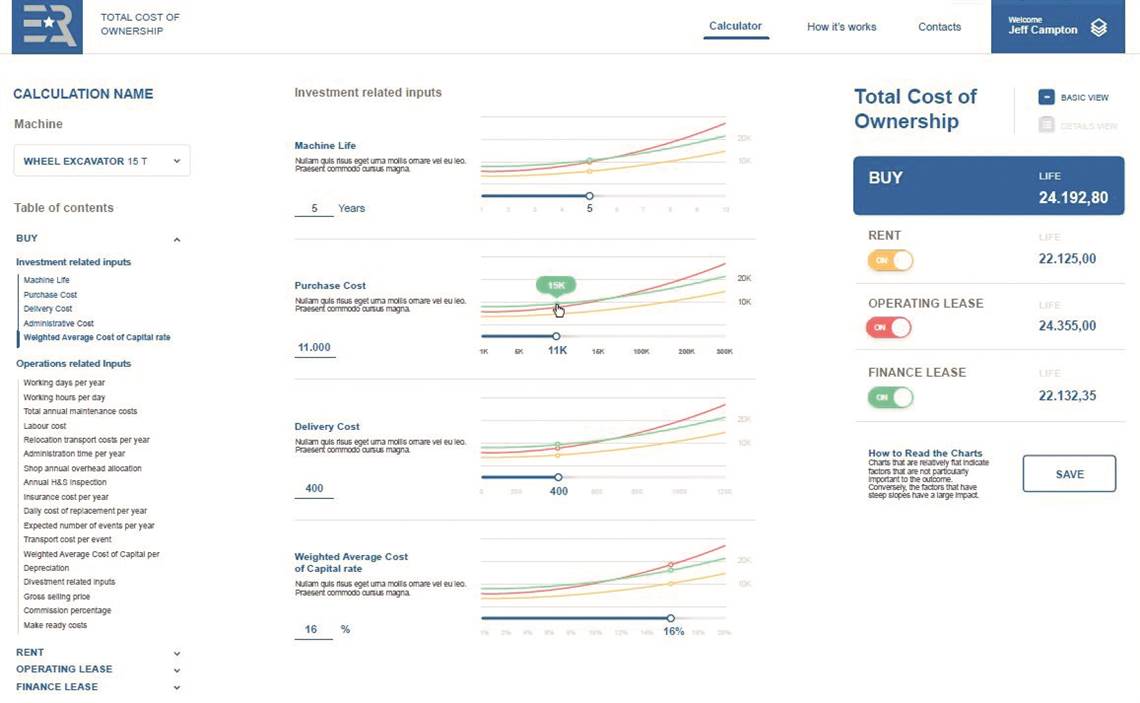Image resolution: width=1140 pixels, height=703 pixels.
Task: Turn off the Finance Lease switch
Action: [890, 397]
